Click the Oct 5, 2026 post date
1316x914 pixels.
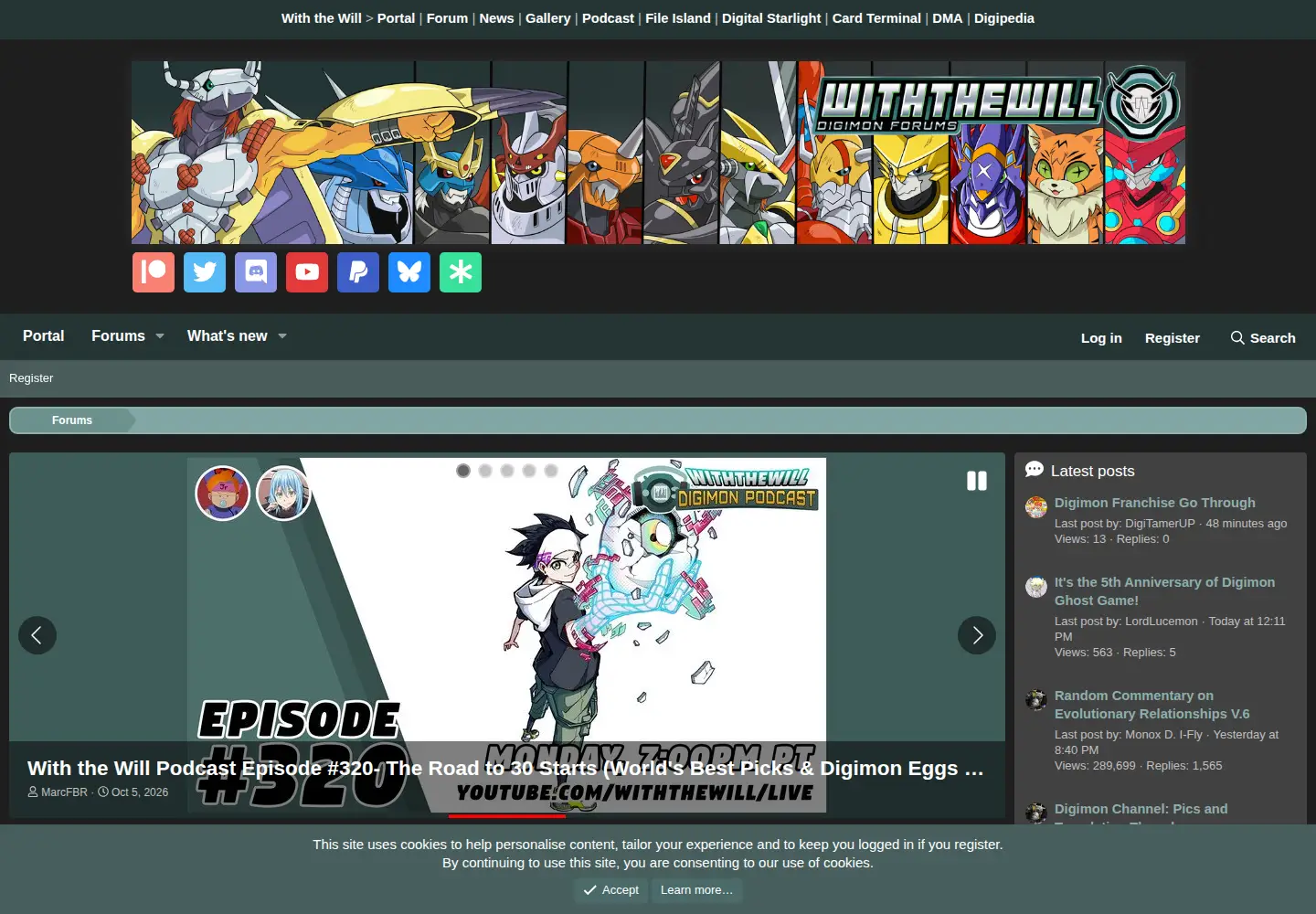(140, 792)
